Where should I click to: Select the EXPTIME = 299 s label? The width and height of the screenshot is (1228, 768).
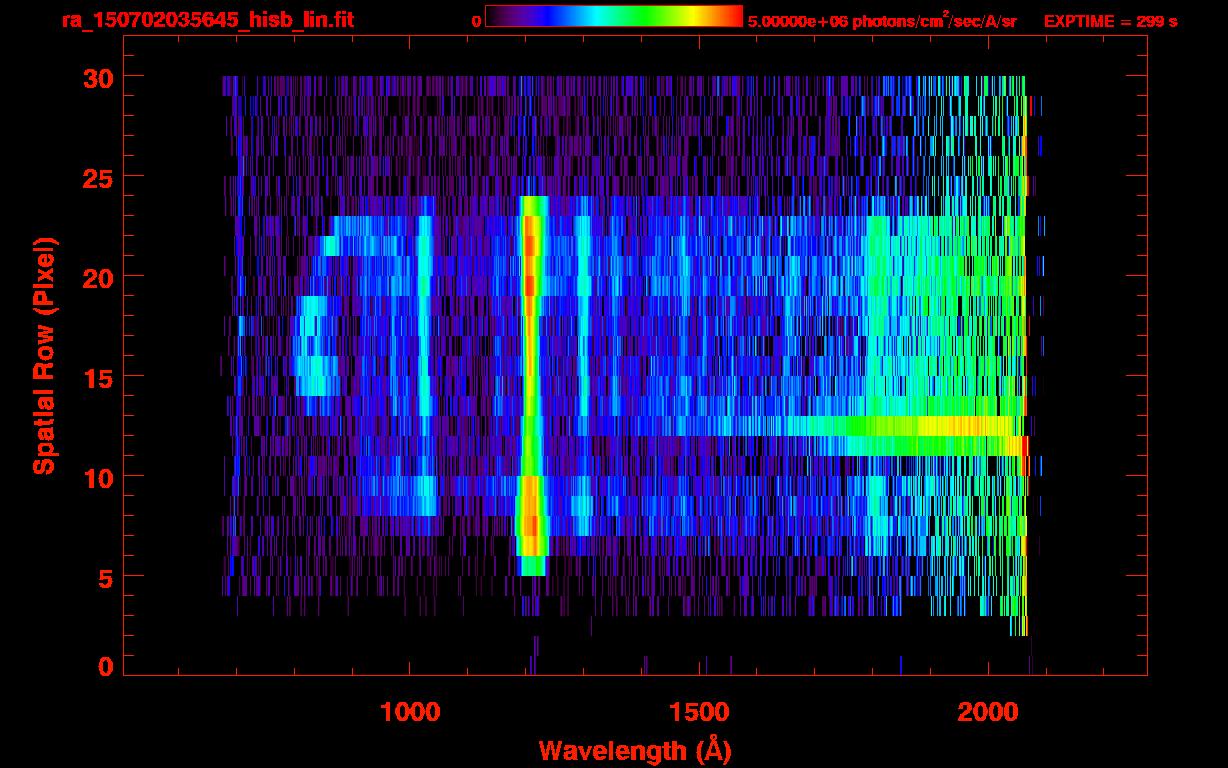1110,21
